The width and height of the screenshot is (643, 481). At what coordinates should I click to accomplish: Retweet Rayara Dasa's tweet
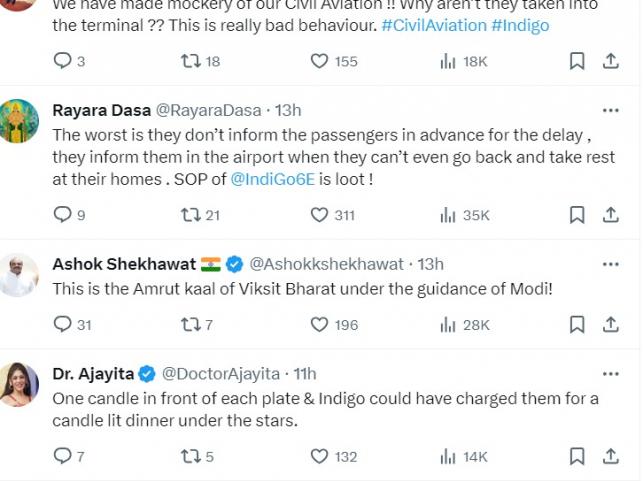click(x=189, y=214)
